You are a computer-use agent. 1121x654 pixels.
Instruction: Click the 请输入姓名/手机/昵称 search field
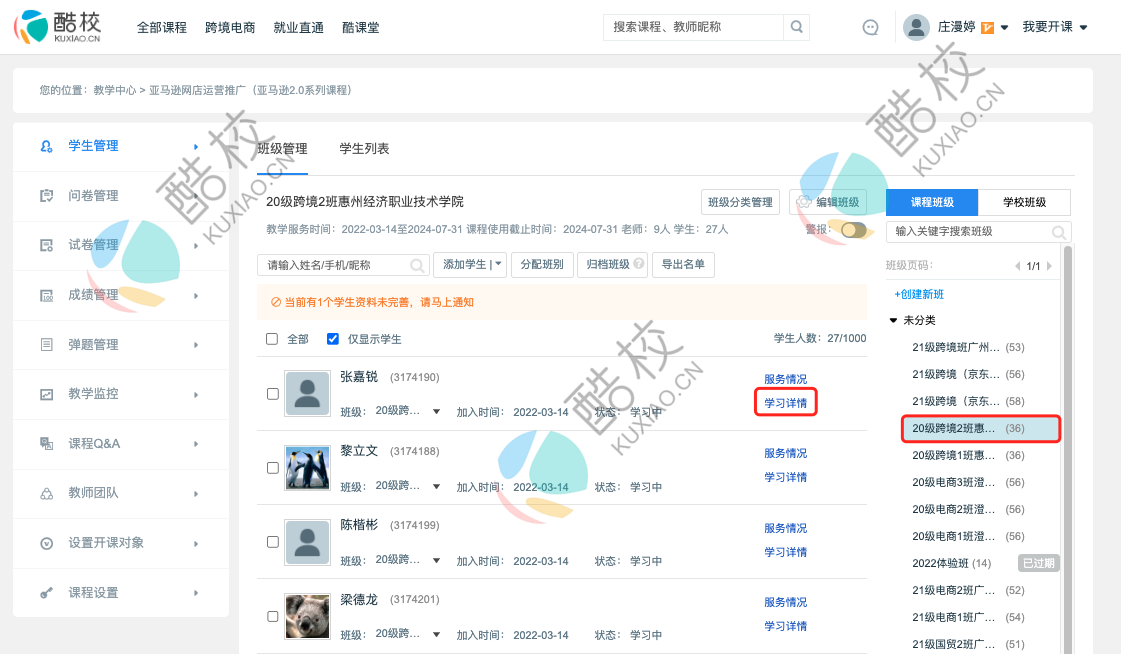343,265
